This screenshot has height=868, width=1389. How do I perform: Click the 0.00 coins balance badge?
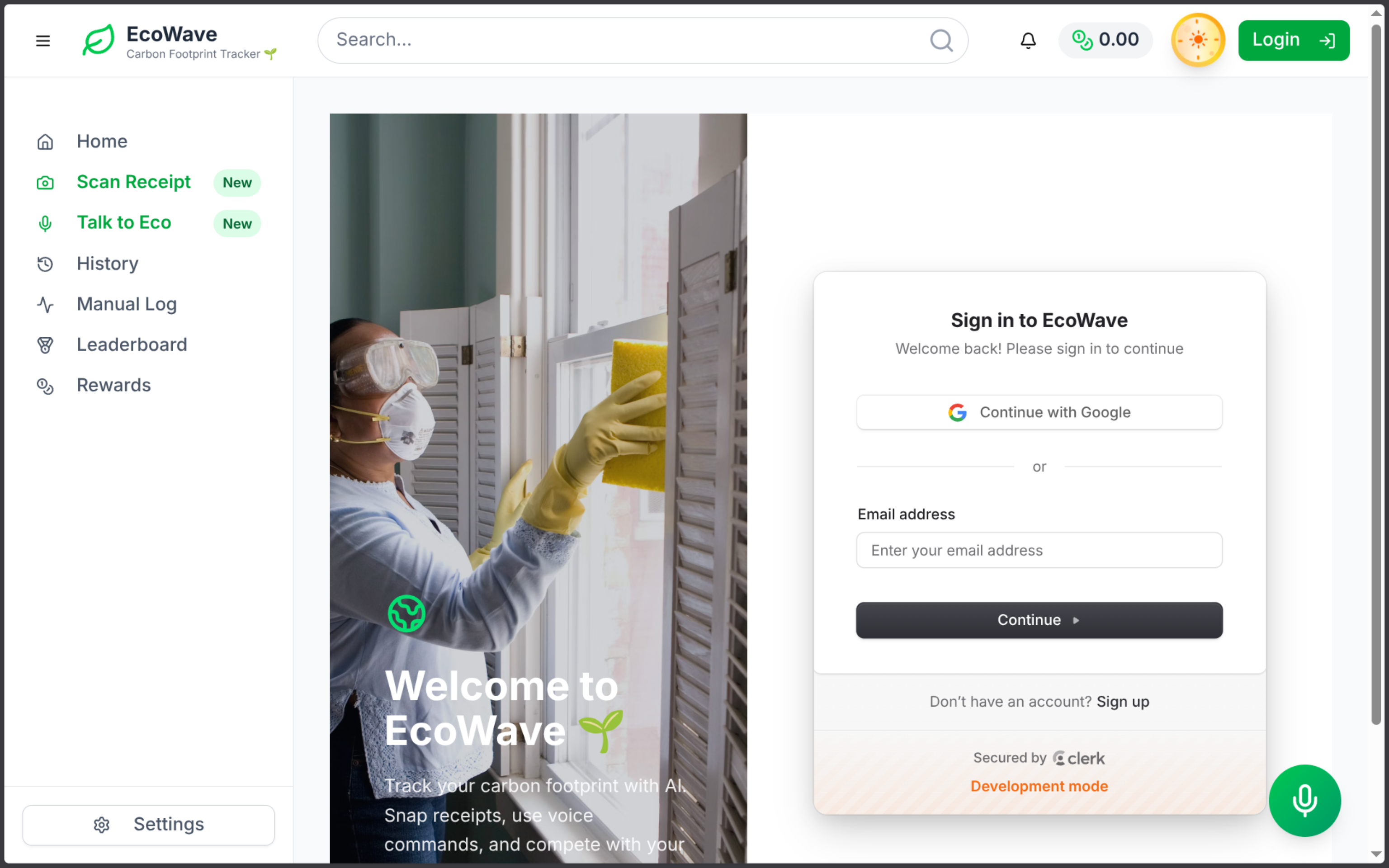tap(1106, 40)
